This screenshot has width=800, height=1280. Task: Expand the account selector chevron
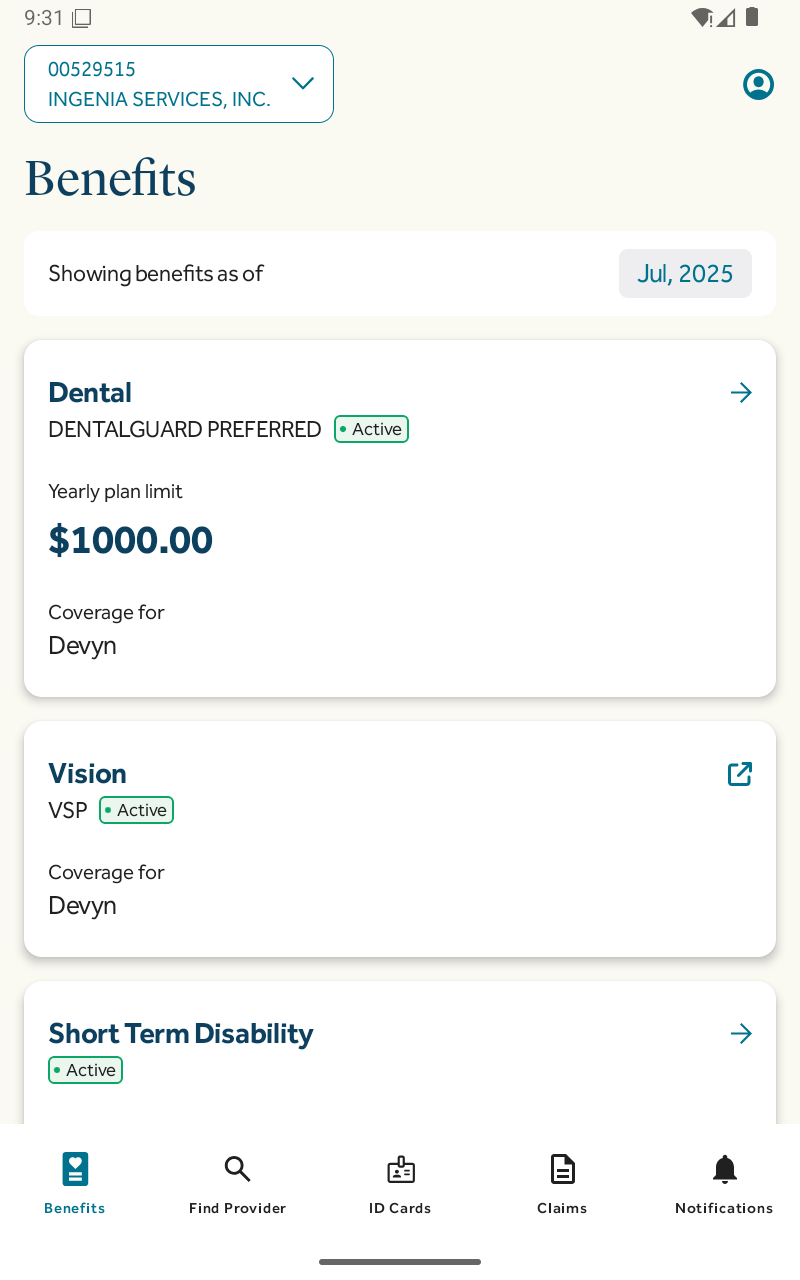click(303, 83)
